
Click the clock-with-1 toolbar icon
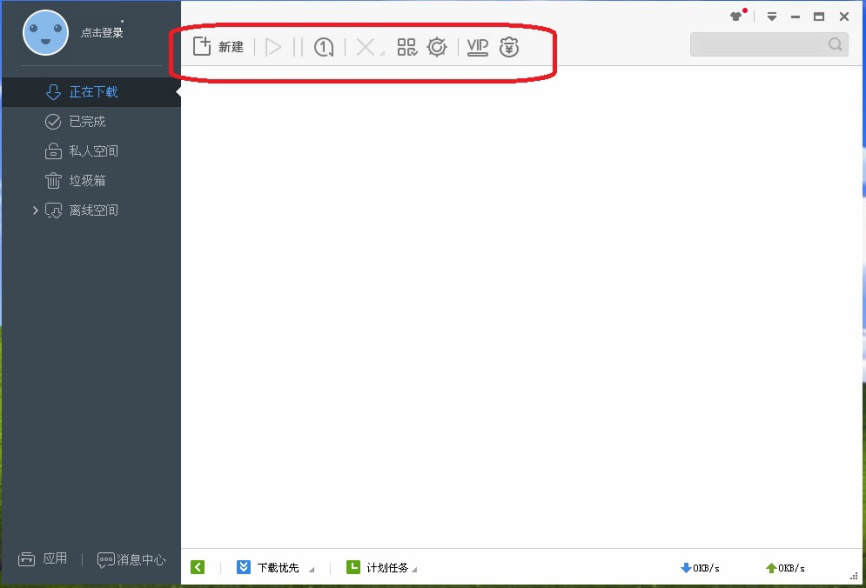[324, 47]
